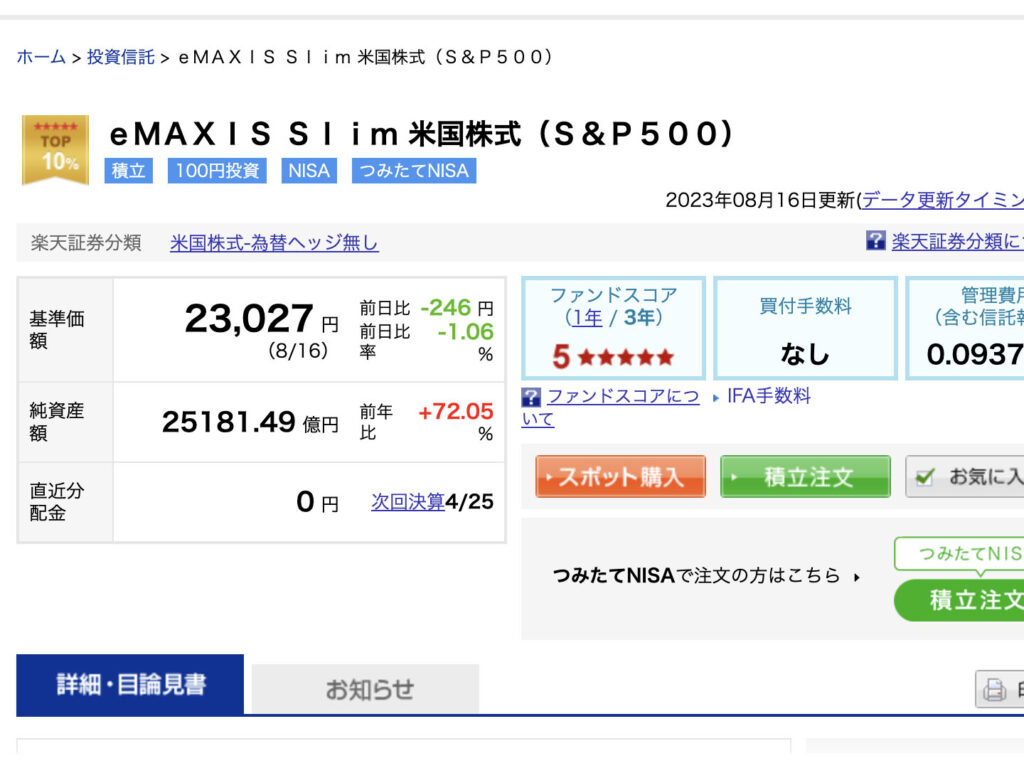The image size is (1024, 768).
Task: Click the TOP 10% gold badge icon
Action: point(55,150)
